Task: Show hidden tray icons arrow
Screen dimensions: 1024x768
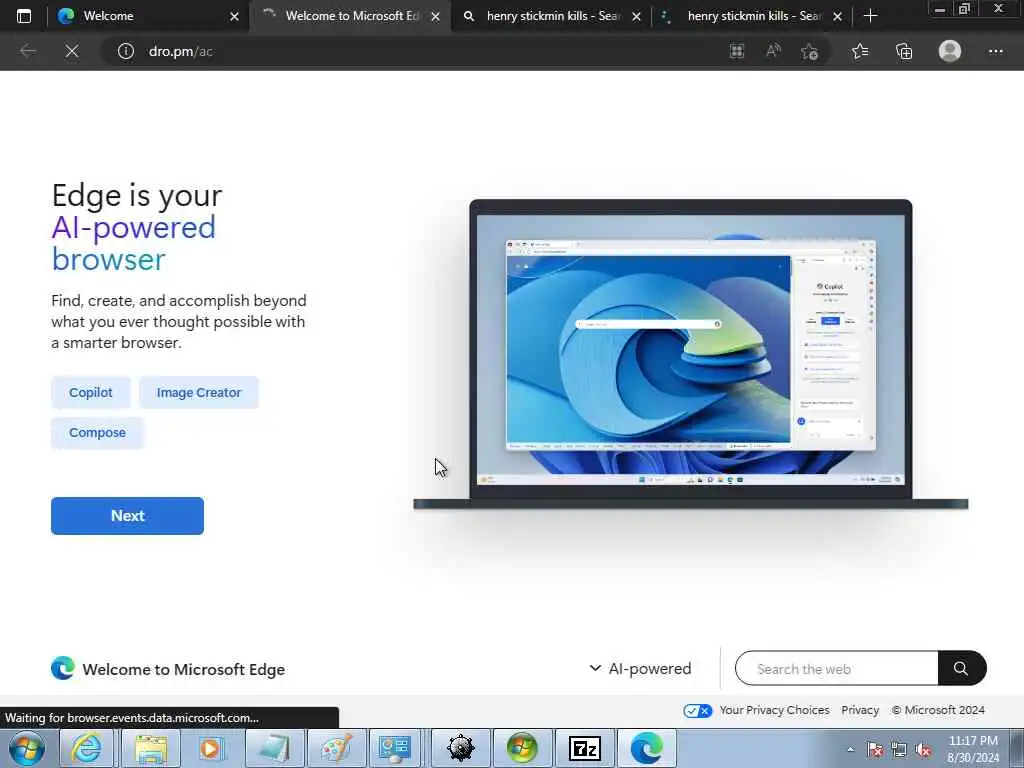Action: (x=850, y=749)
